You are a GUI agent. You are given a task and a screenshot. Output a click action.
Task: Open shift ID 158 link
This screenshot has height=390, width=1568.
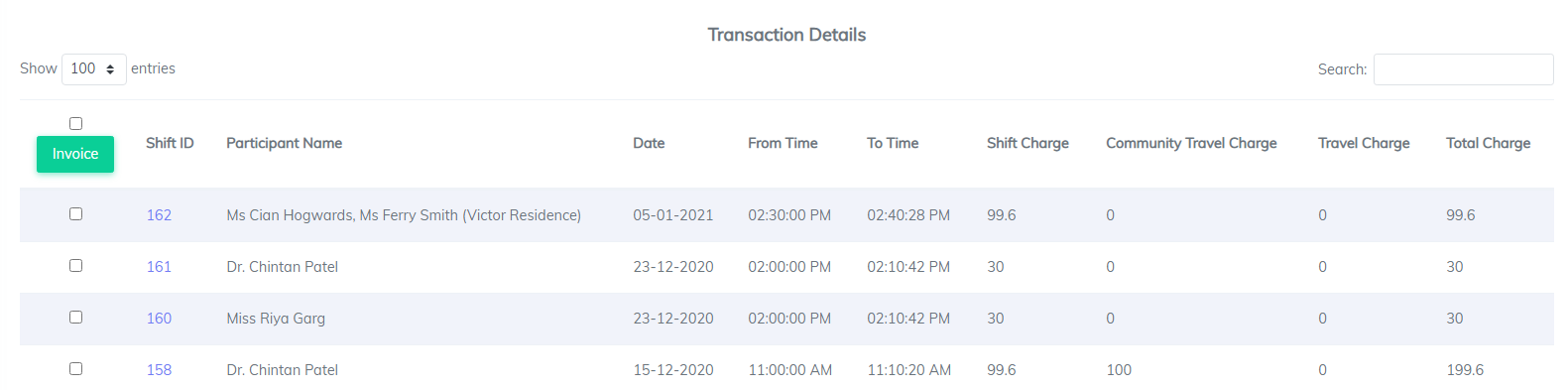159,370
